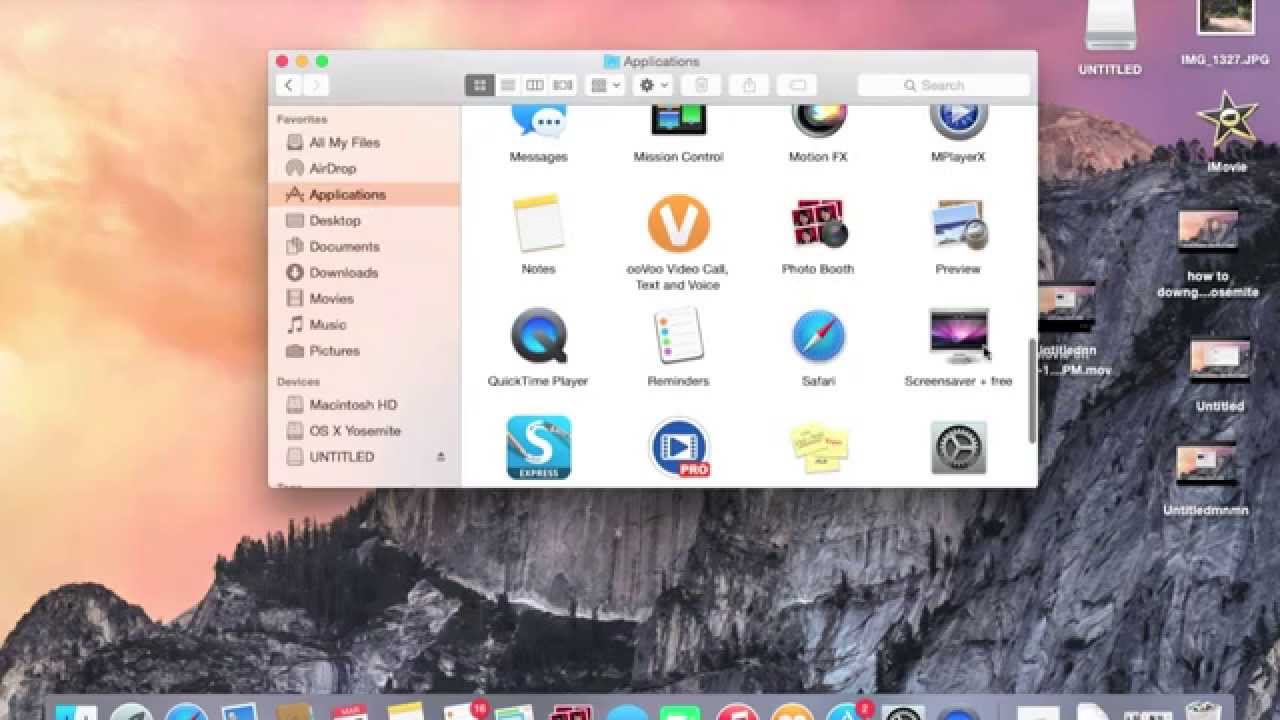Viewport: 1280px width, 720px height.
Task: Click the eject icon next to UNTITLED
Action: (x=441, y=457)
